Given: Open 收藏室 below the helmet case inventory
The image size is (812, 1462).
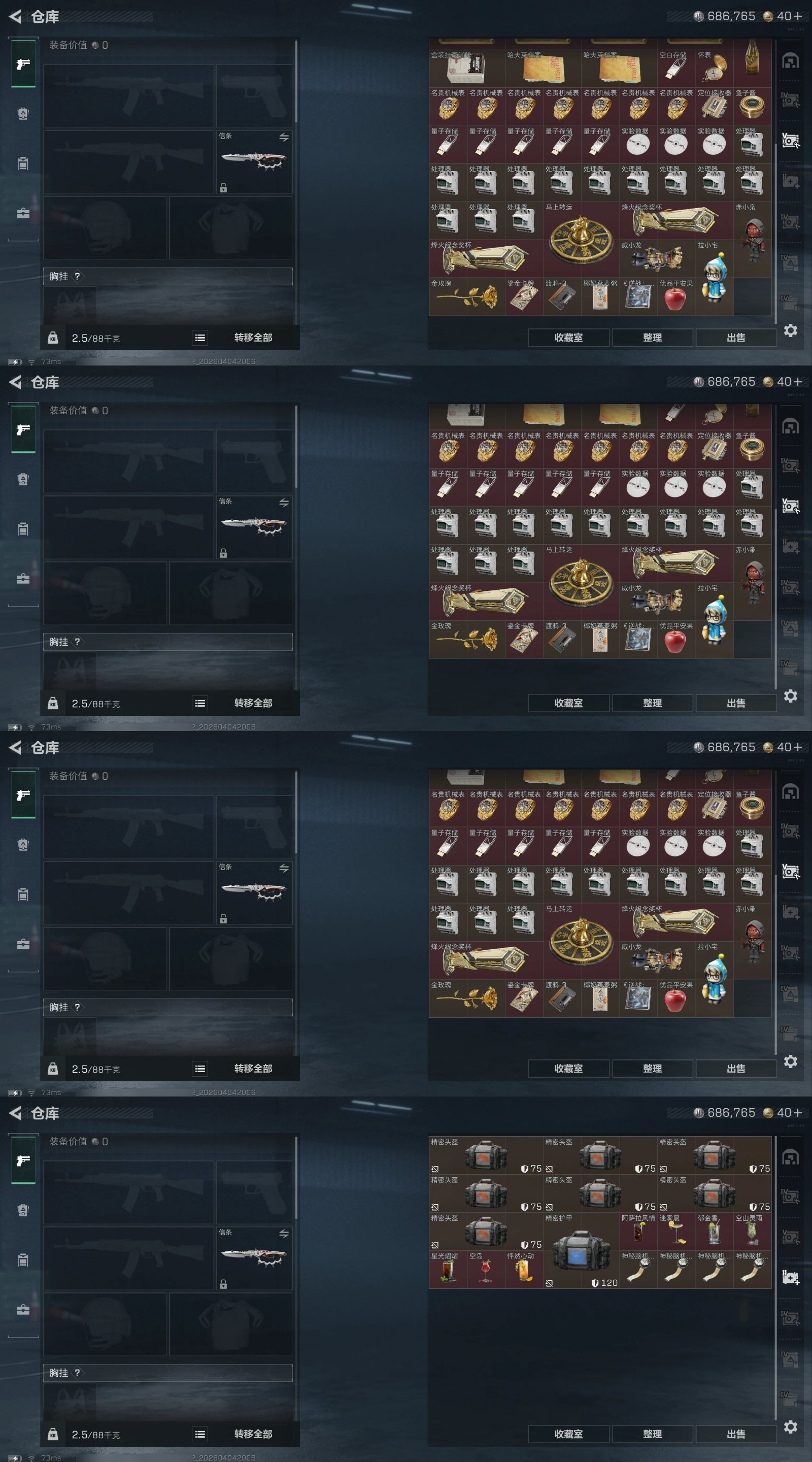Looking at the screenshot, I should 568,1434.
